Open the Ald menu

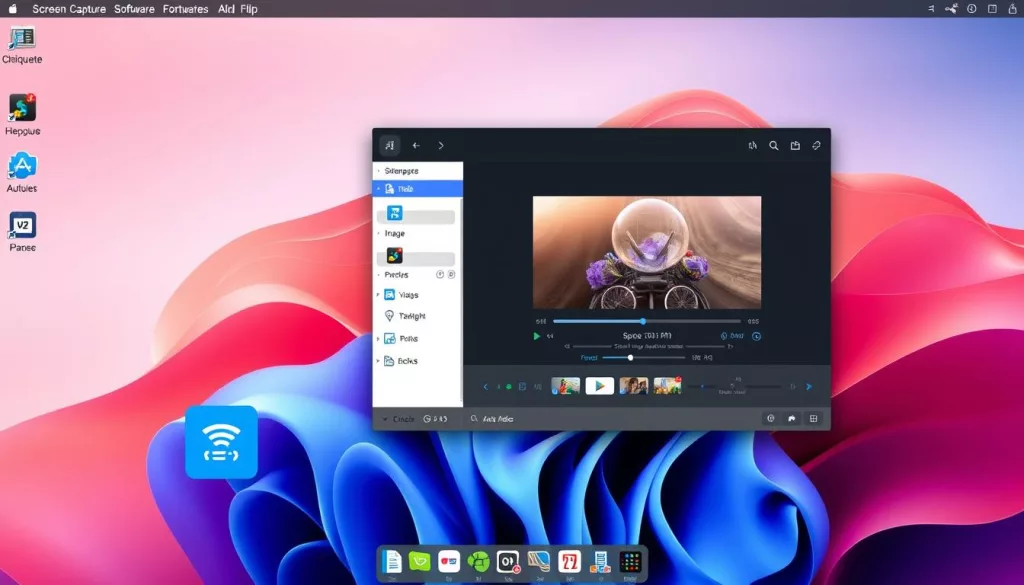[226, 9]
